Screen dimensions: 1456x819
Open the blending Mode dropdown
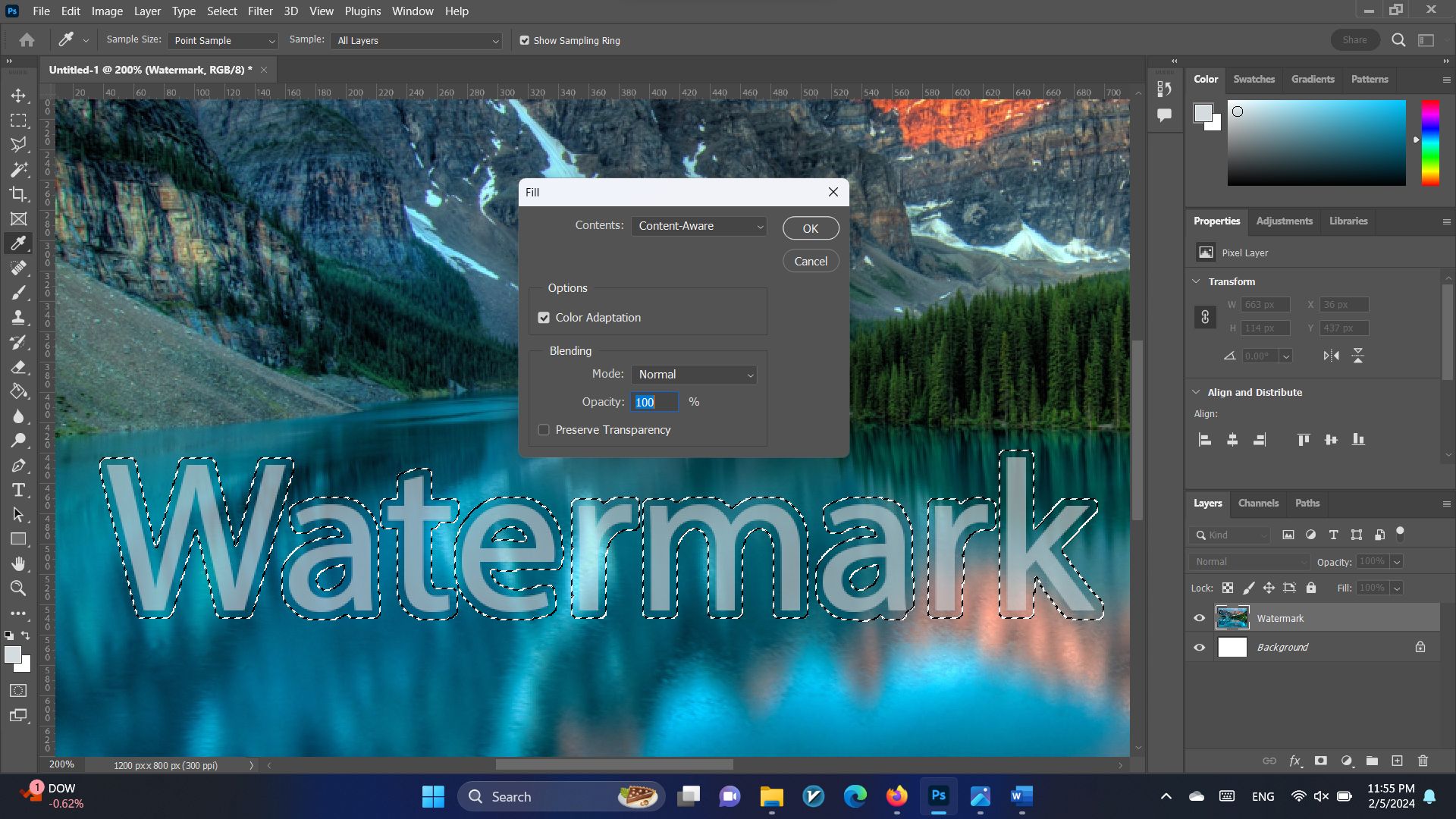pyautogui.click(x=694, y=375)
